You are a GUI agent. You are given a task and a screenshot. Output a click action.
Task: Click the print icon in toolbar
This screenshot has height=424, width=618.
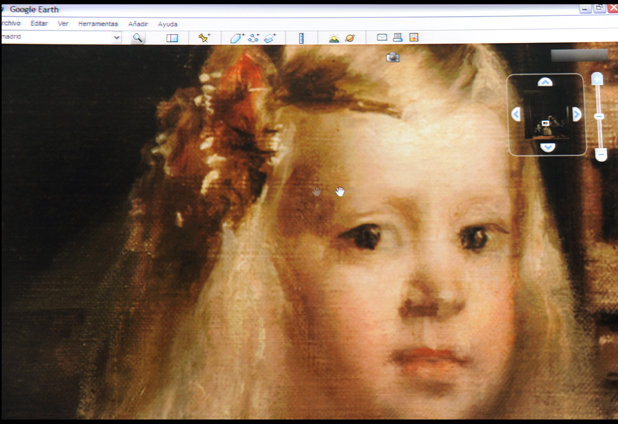pos(398,37)
